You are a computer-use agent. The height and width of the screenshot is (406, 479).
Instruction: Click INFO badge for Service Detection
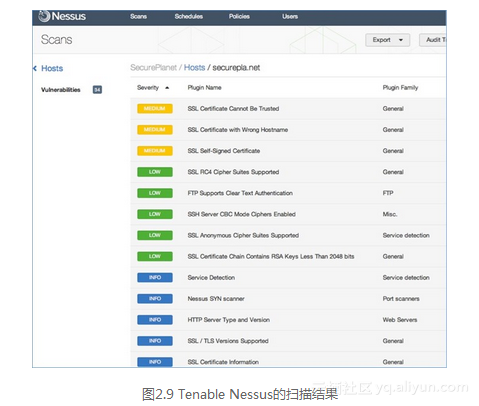(x=155, y=278)
